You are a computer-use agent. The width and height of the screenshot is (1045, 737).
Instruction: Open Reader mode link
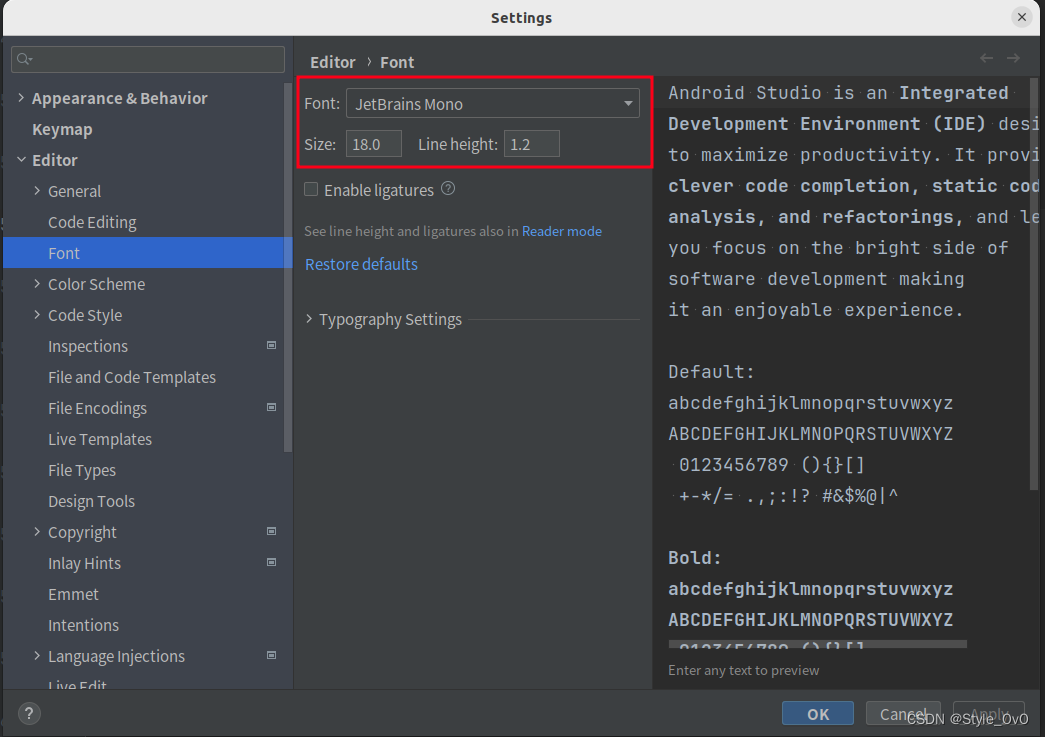click(562, 231)
